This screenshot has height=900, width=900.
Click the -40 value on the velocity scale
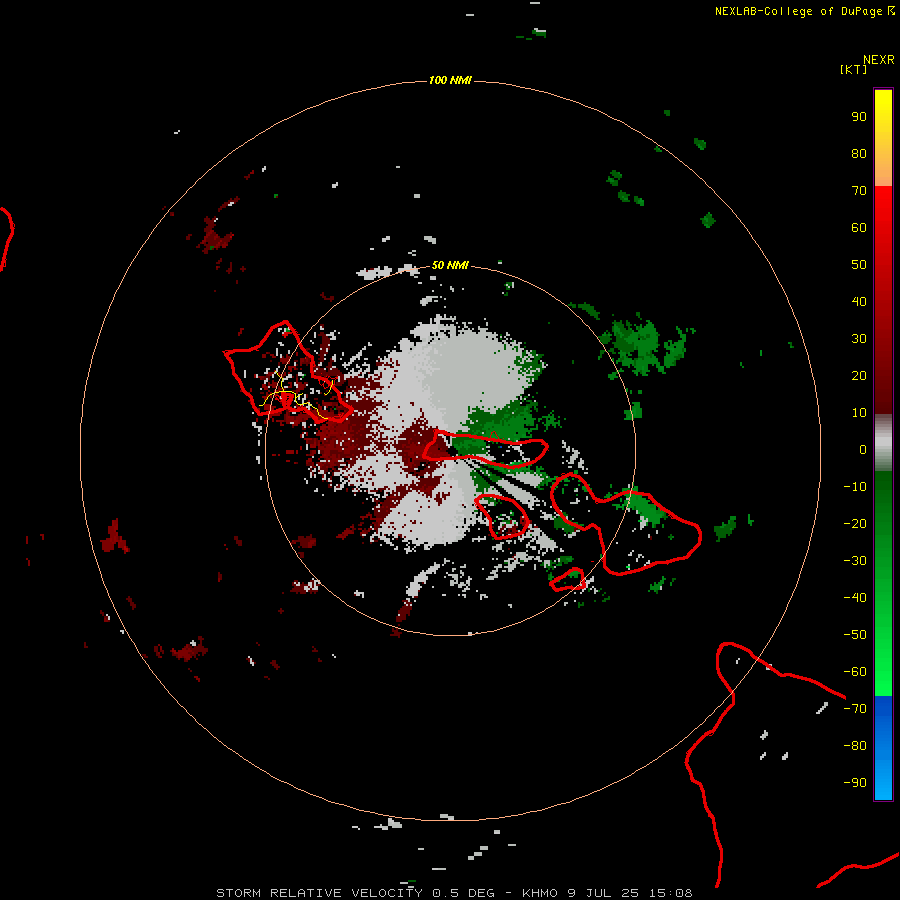click(x=855, y=598)
